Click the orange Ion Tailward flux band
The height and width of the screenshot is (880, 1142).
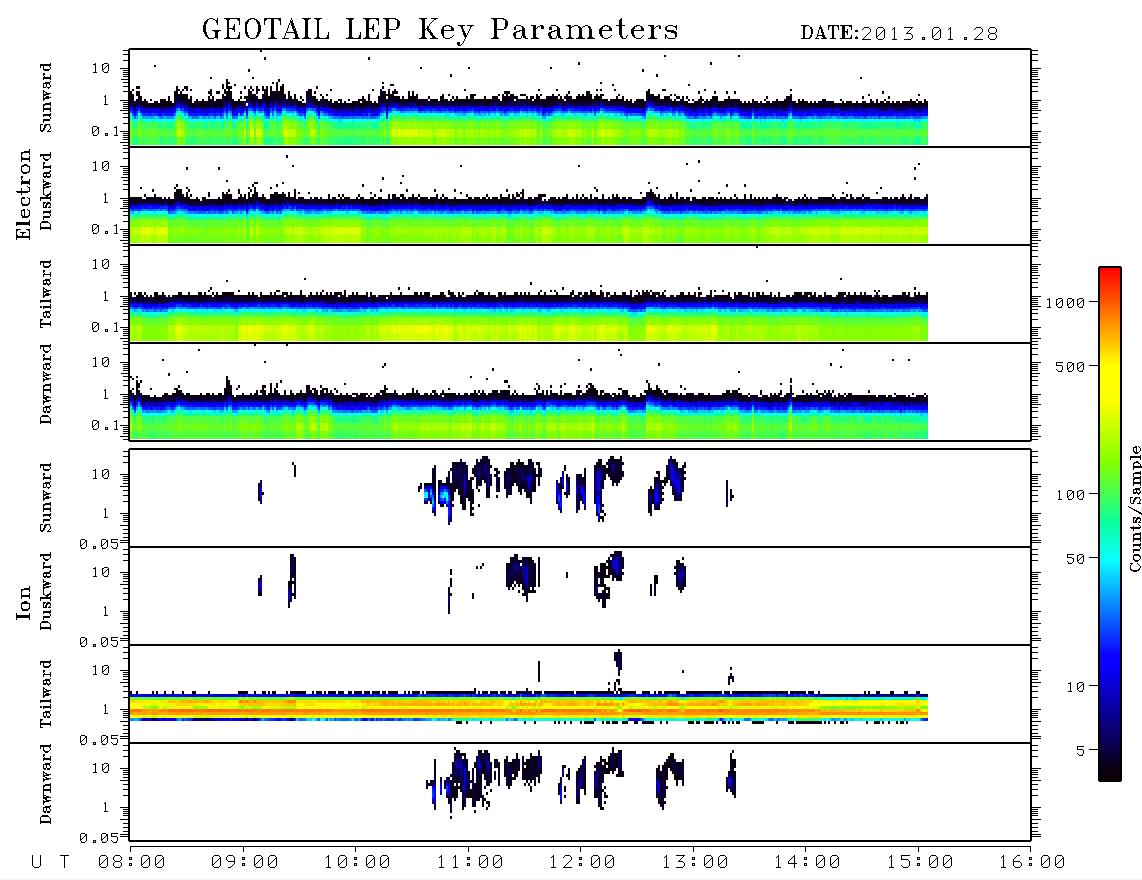[529, 707]
